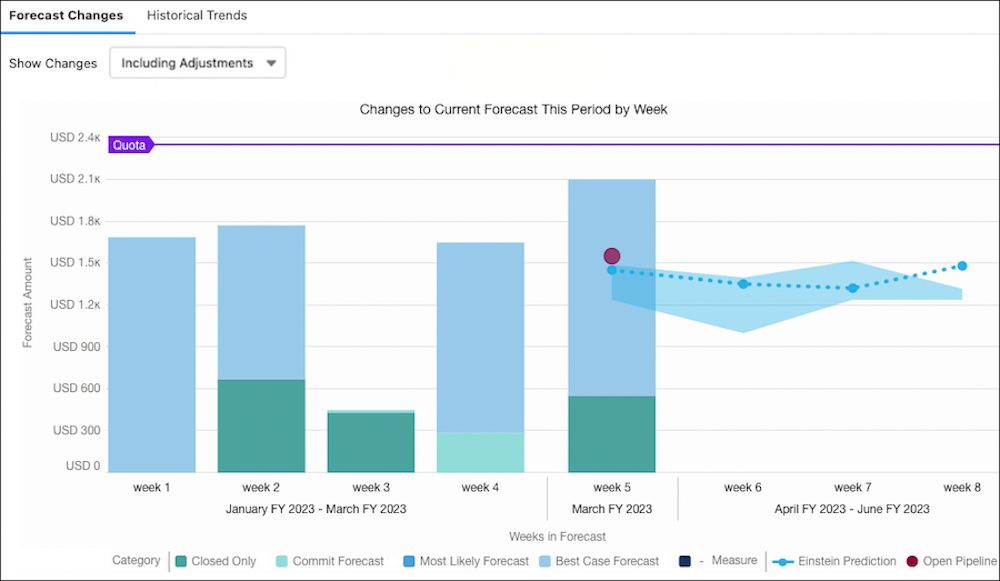Image resolution: width=1000 pixels, height=581 pixels.
Task: Click the Open Pipeline dot on week 5
Action: point(612,257)
